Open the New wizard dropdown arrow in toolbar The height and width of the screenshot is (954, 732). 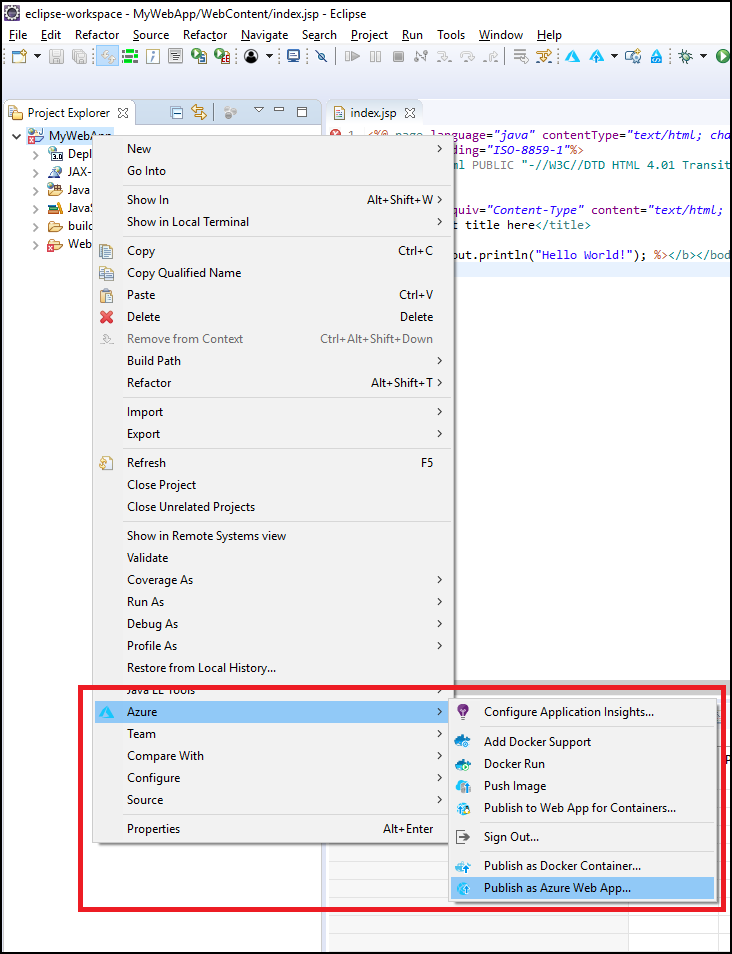point(37,57)
